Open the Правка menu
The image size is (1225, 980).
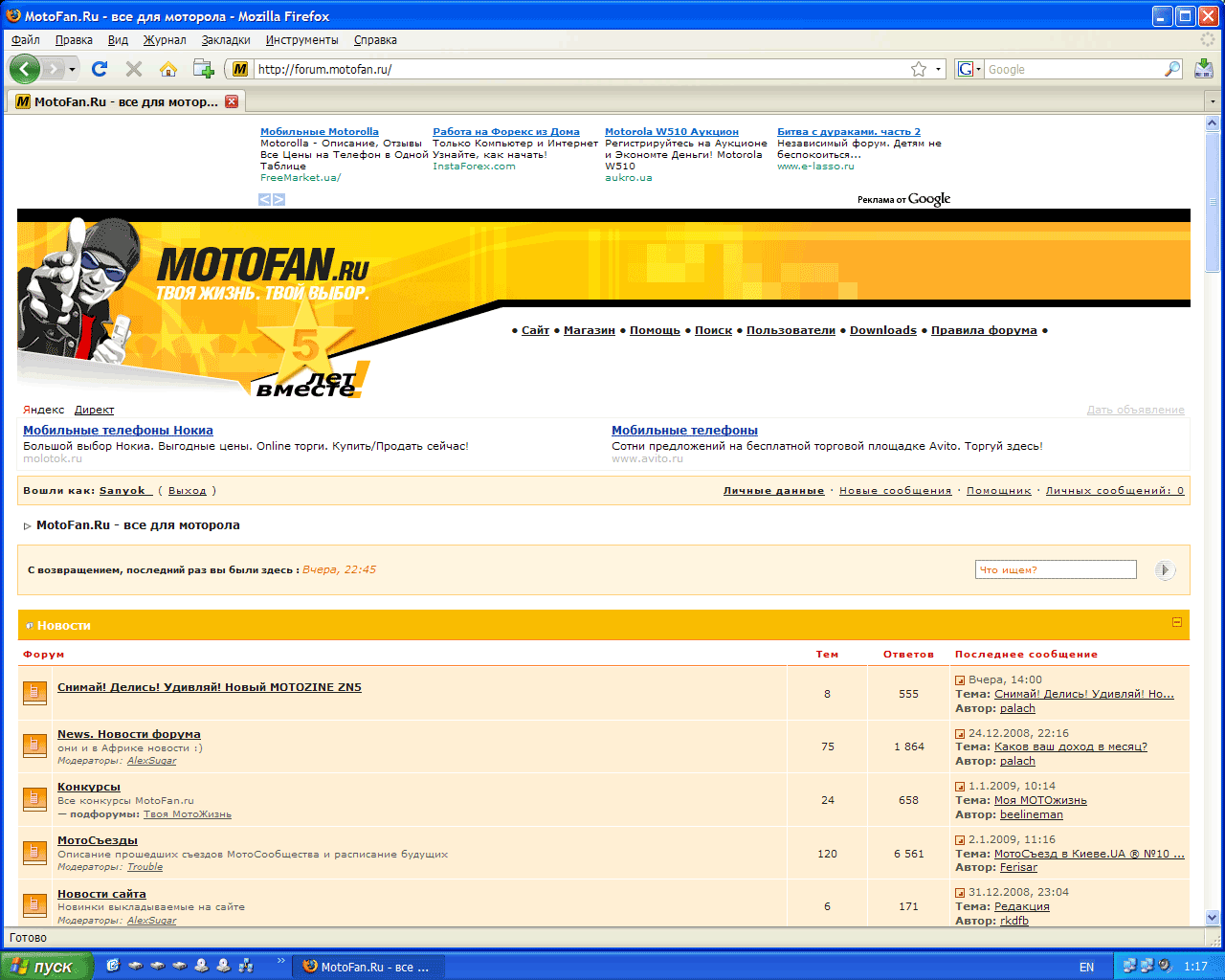coord(74,40)
